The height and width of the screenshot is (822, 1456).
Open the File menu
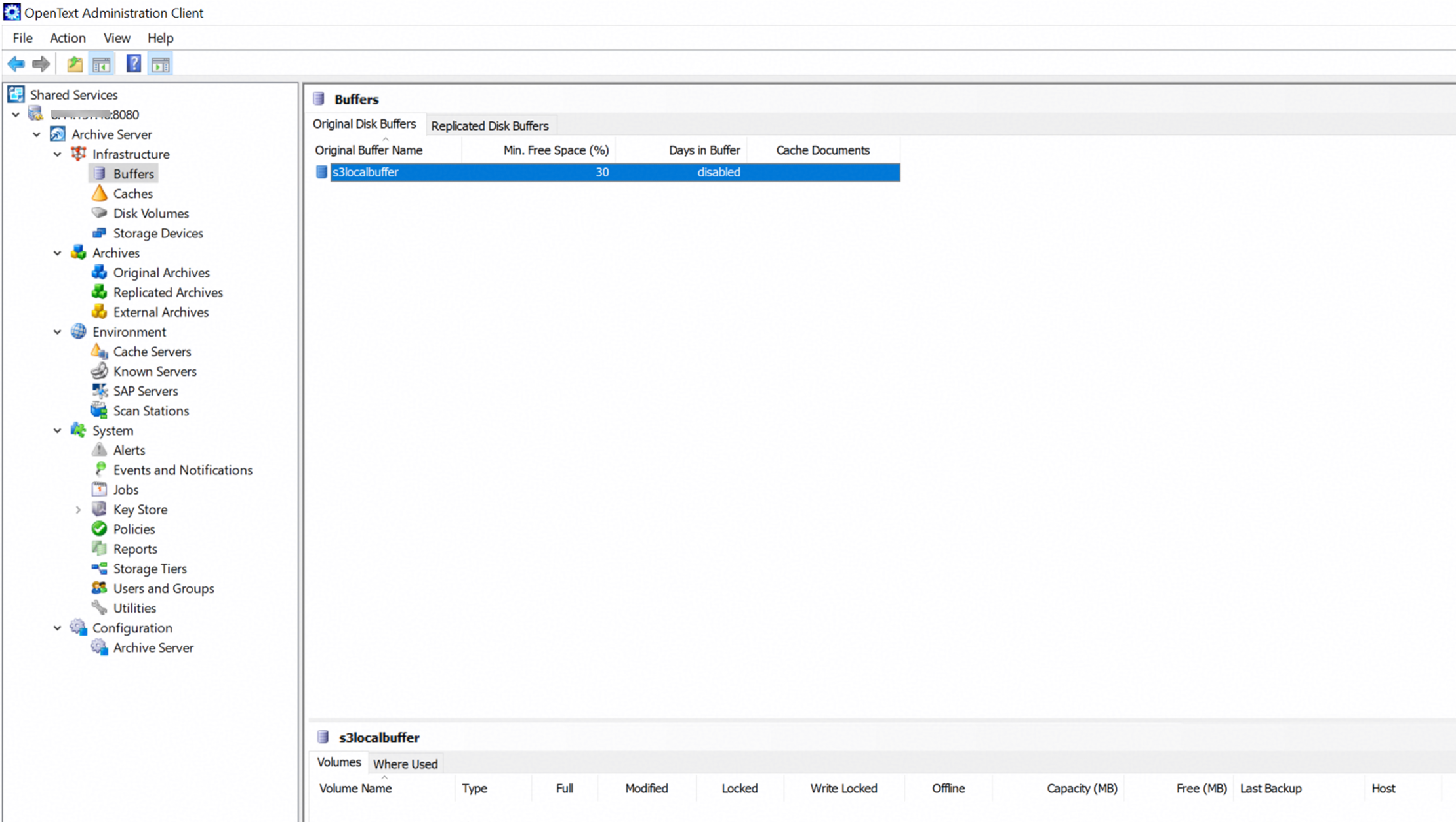pos(23,38)
